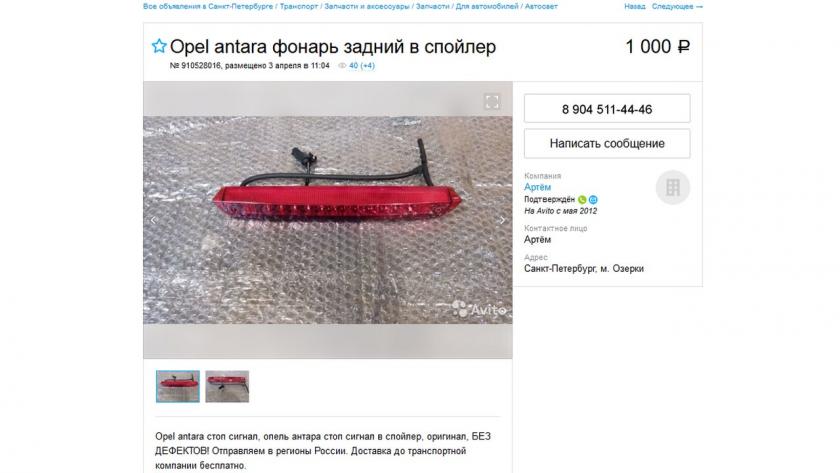
Task: Select the second photo thumbnail
Action: 227,386
